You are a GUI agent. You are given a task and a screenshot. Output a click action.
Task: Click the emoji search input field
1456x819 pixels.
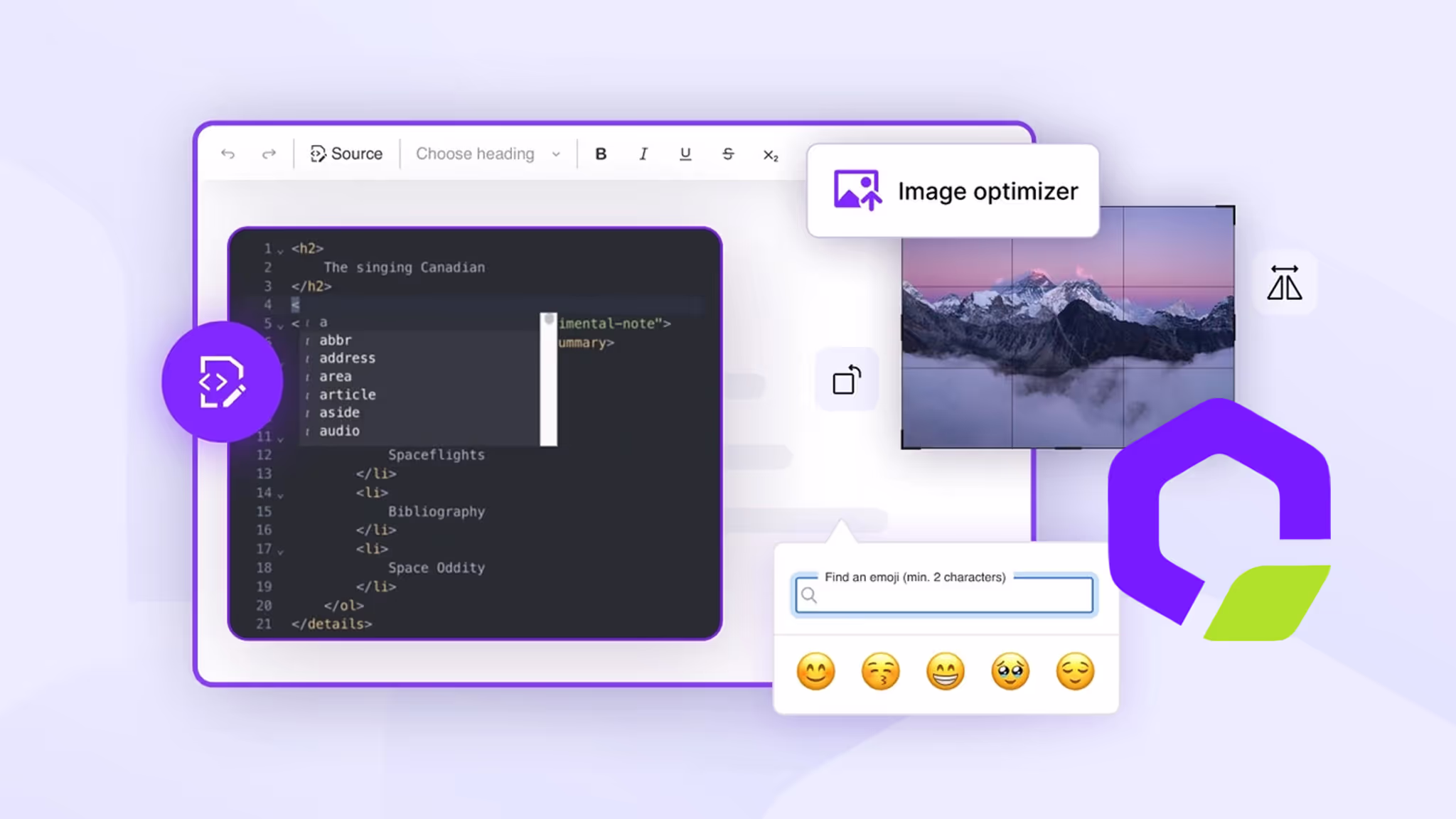pos(943,596)
